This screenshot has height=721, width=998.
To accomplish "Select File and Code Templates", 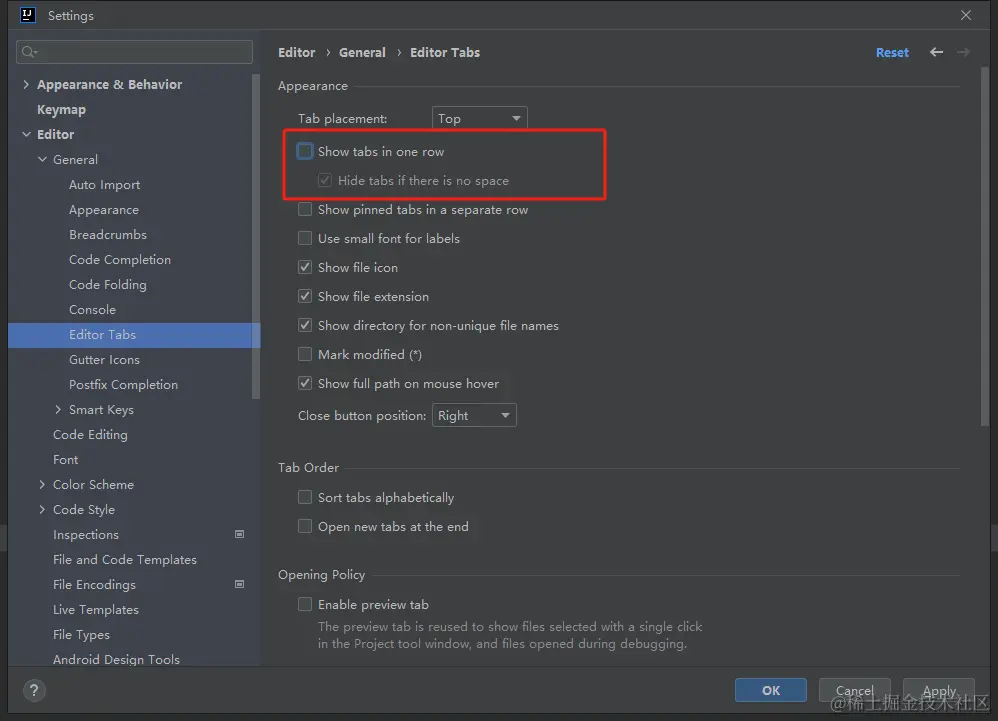I will pos(125,559).
